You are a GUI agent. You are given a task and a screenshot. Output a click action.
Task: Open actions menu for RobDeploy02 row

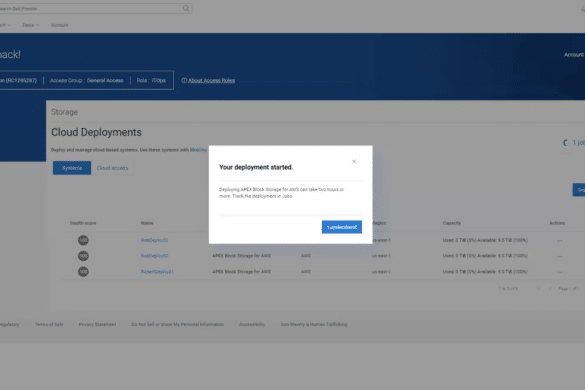pyautogui.click(x=560, y=241)
